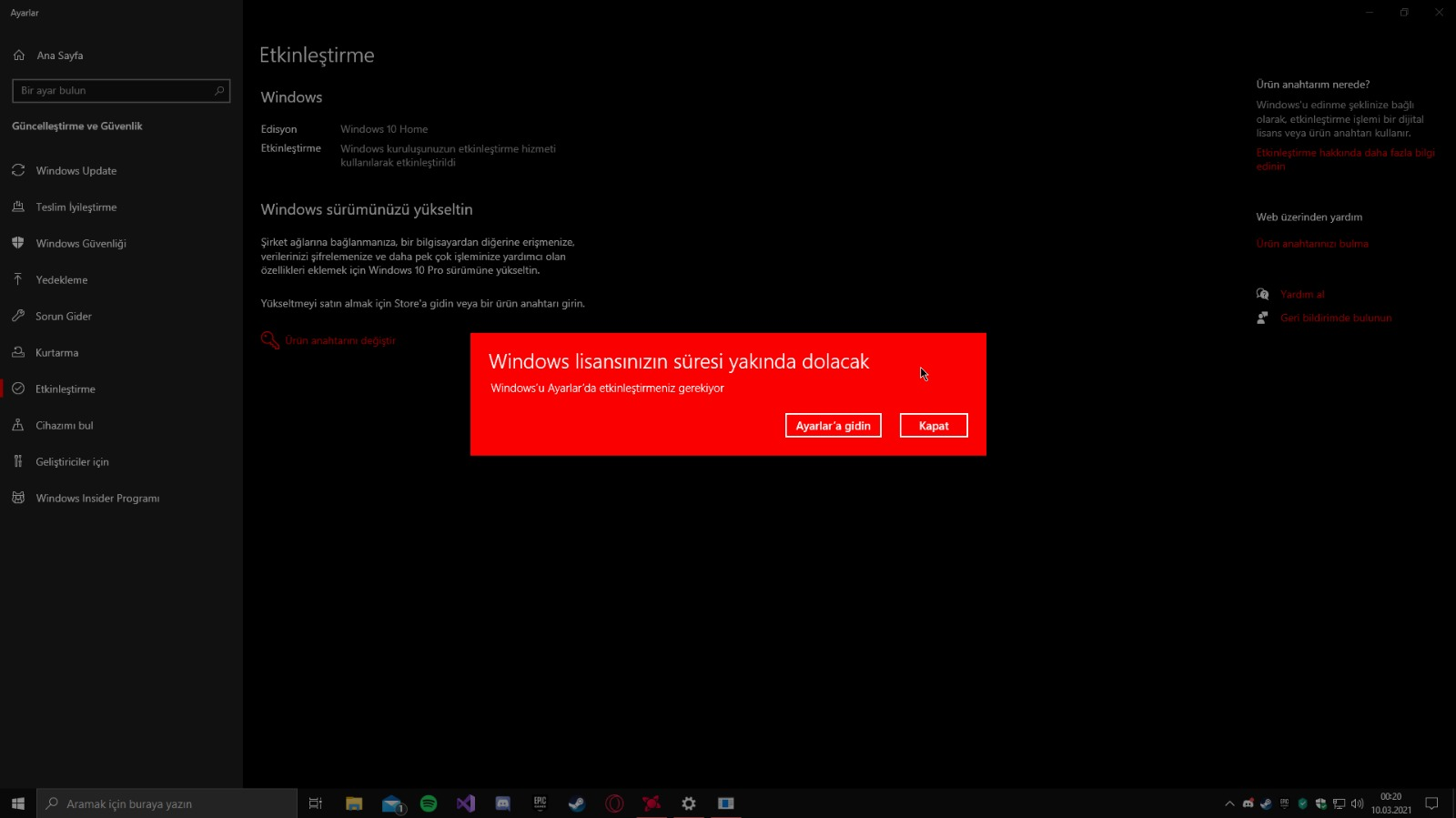Show hidden system tray icons
The width and height of the screenshot is (1456, 818).
(1229, 803)
